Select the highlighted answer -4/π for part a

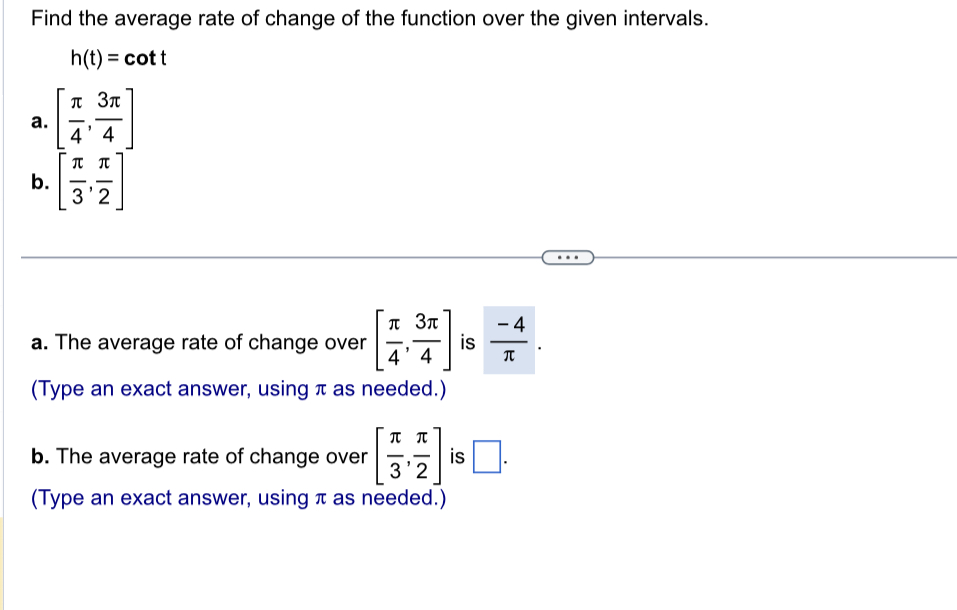[x=510, y=341]
